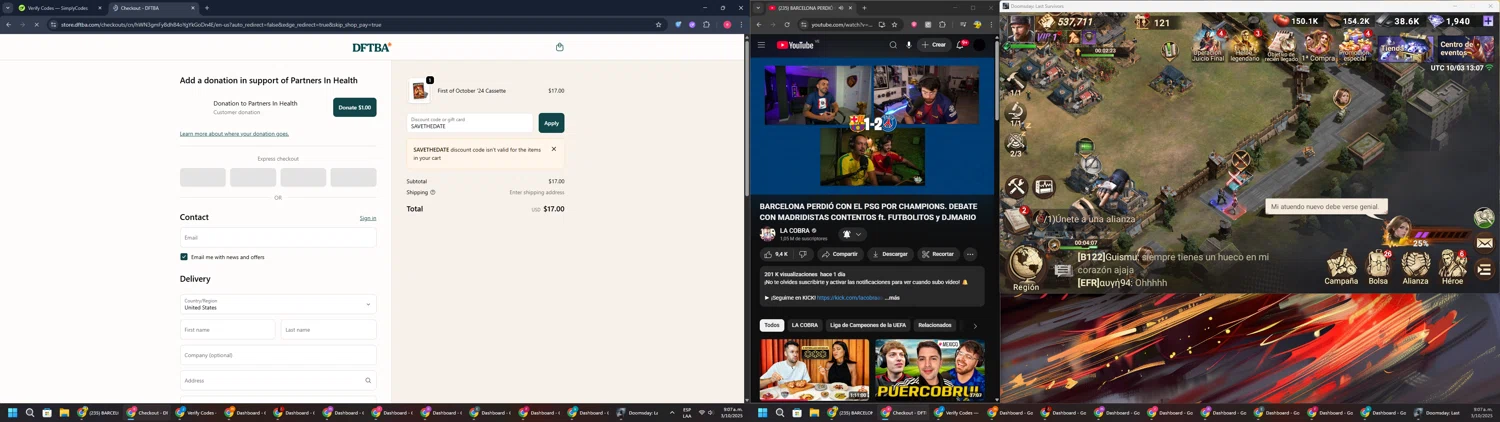Open Héroe menu in the game
The image size is (1500, 422).
pos(1452,268)
